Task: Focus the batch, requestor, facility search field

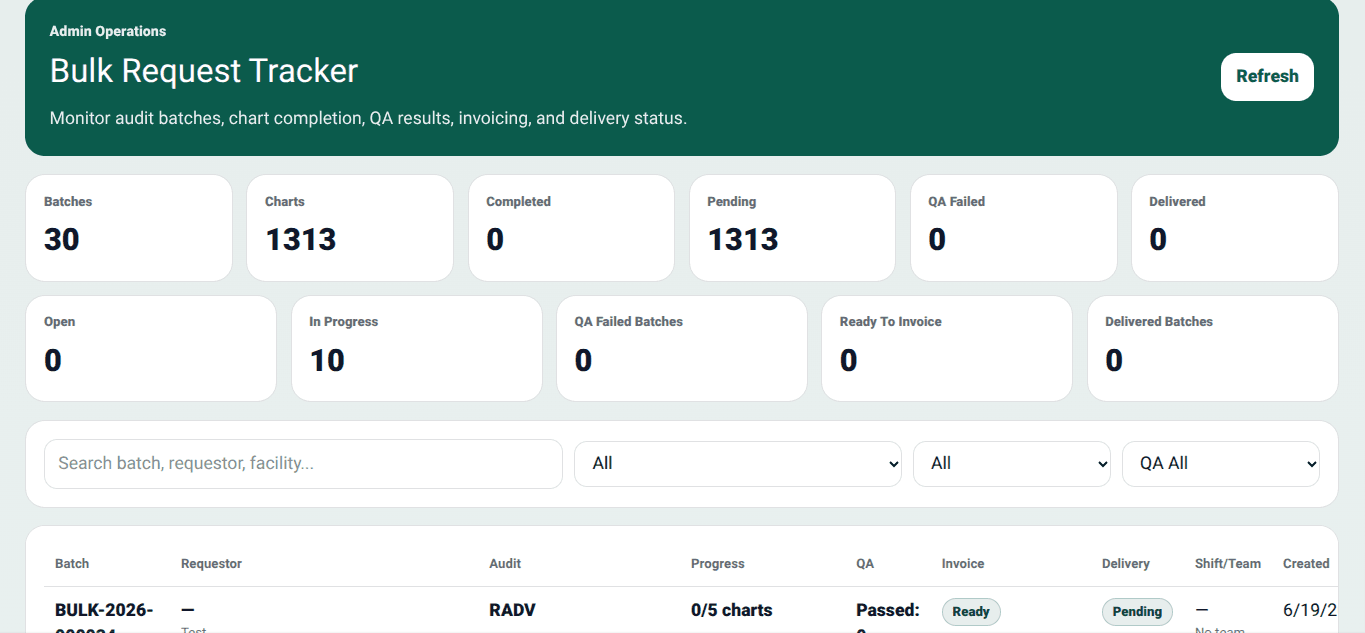Action: coord(303,464)
